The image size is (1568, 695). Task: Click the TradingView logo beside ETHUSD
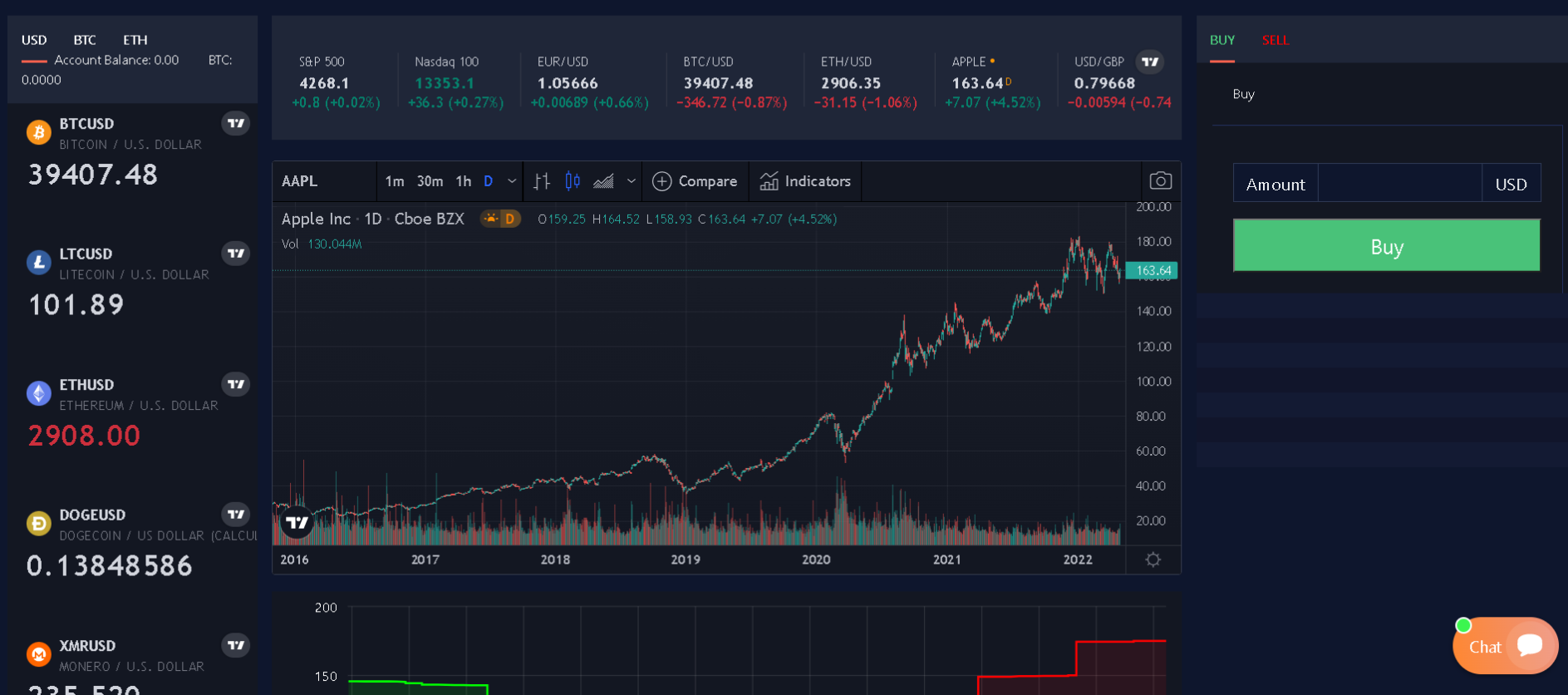point(236,384)
